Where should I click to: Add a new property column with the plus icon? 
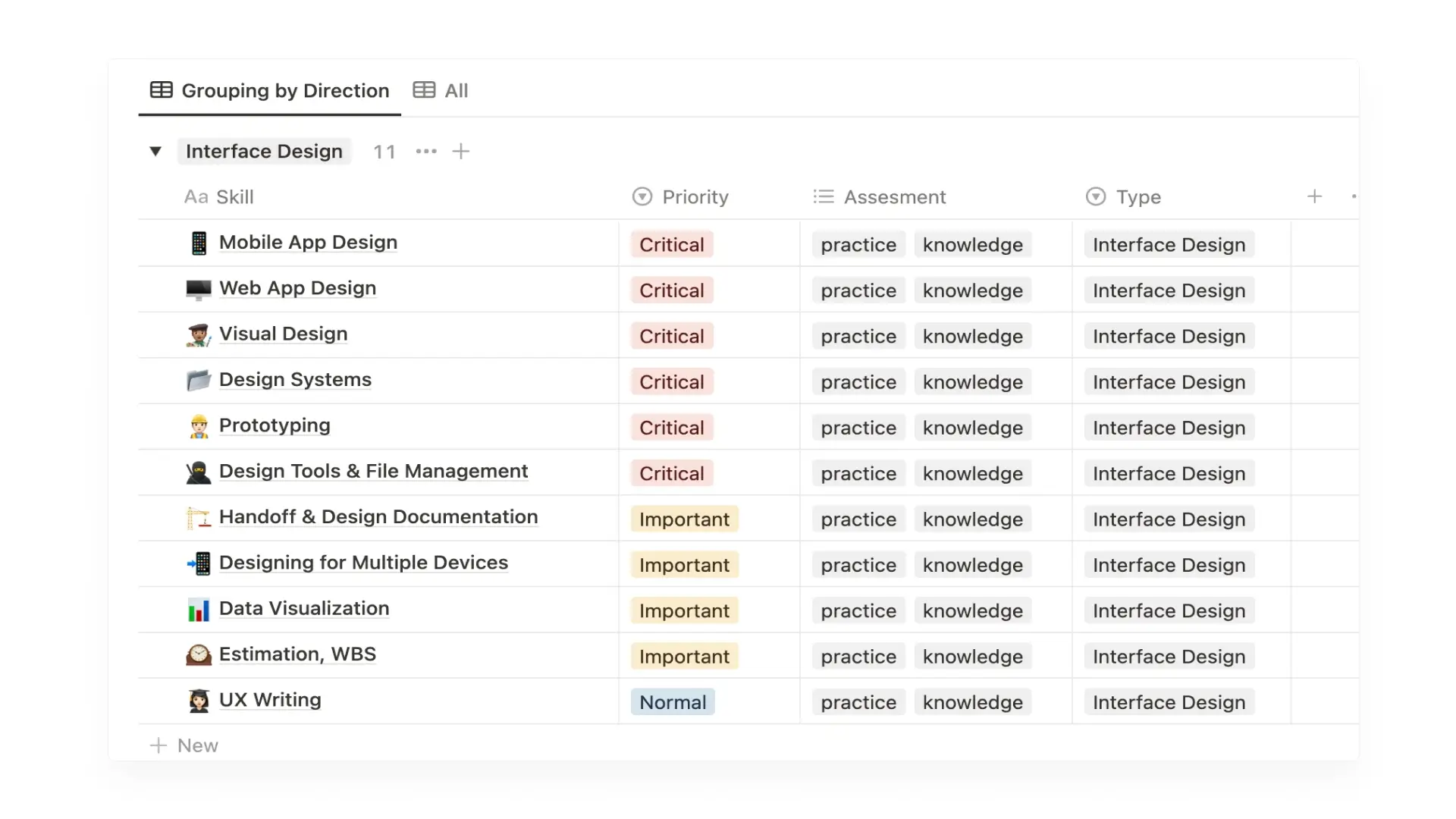[1314, 197]
